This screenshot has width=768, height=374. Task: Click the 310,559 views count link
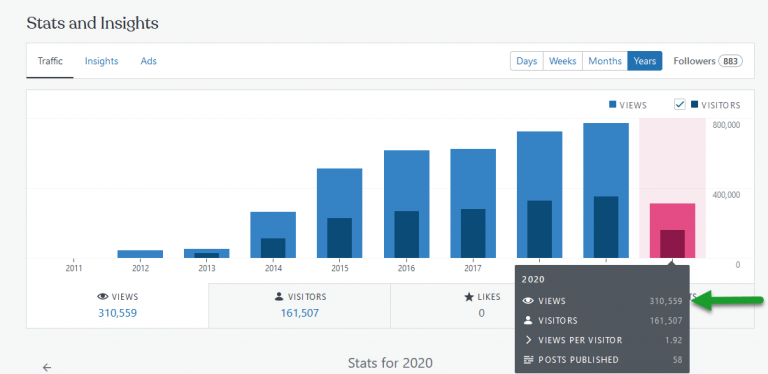click(118, 313)
